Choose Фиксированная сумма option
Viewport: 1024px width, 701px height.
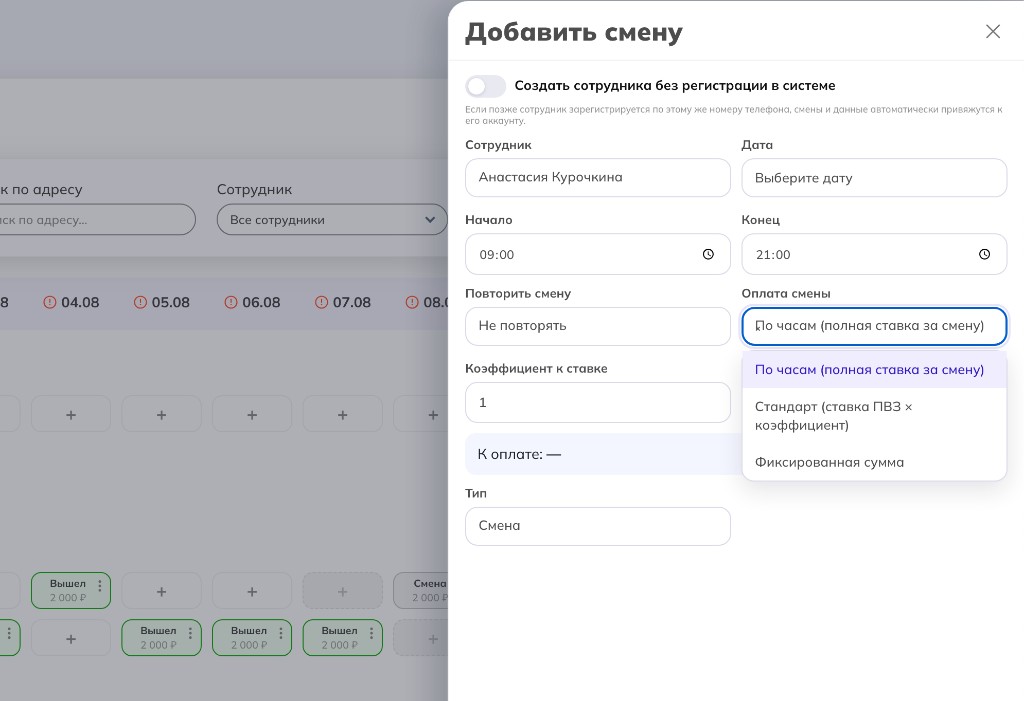874,463
